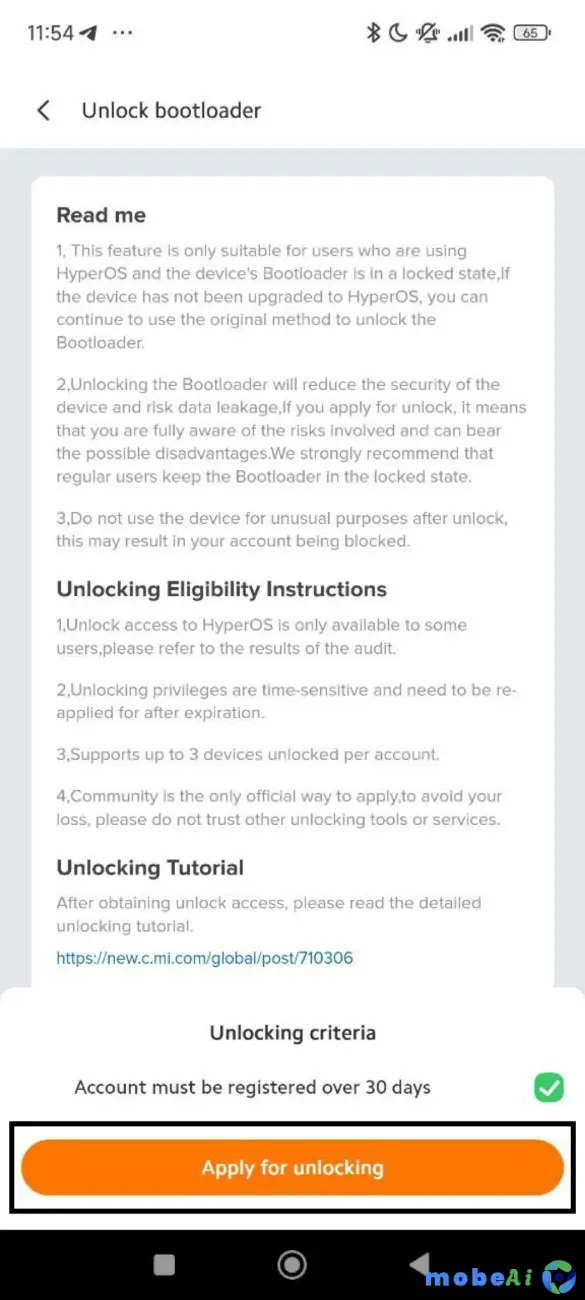Tap the back arrow next to Unlock bootloader

pyautogui.click(x=44, y=110)
